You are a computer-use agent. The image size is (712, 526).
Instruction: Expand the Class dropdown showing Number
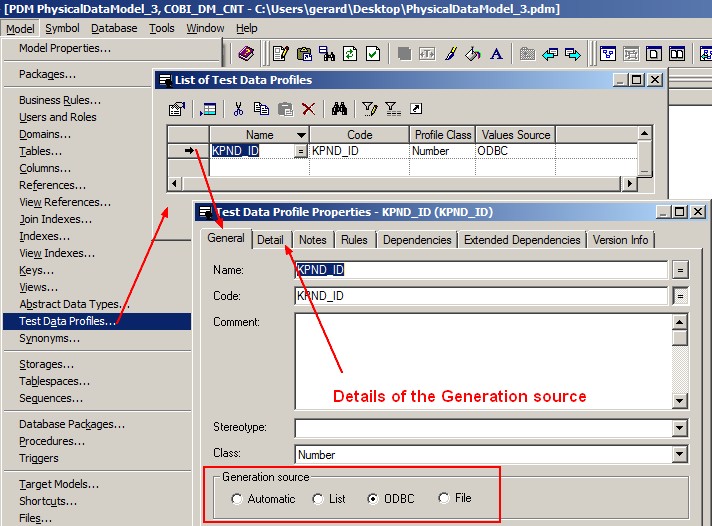click(x=680, y=455)
